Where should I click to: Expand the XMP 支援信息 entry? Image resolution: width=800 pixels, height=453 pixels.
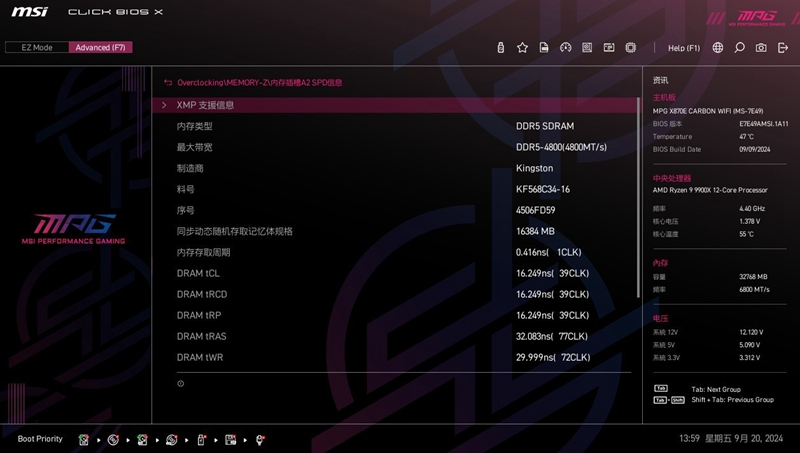(x=205, y=105)
